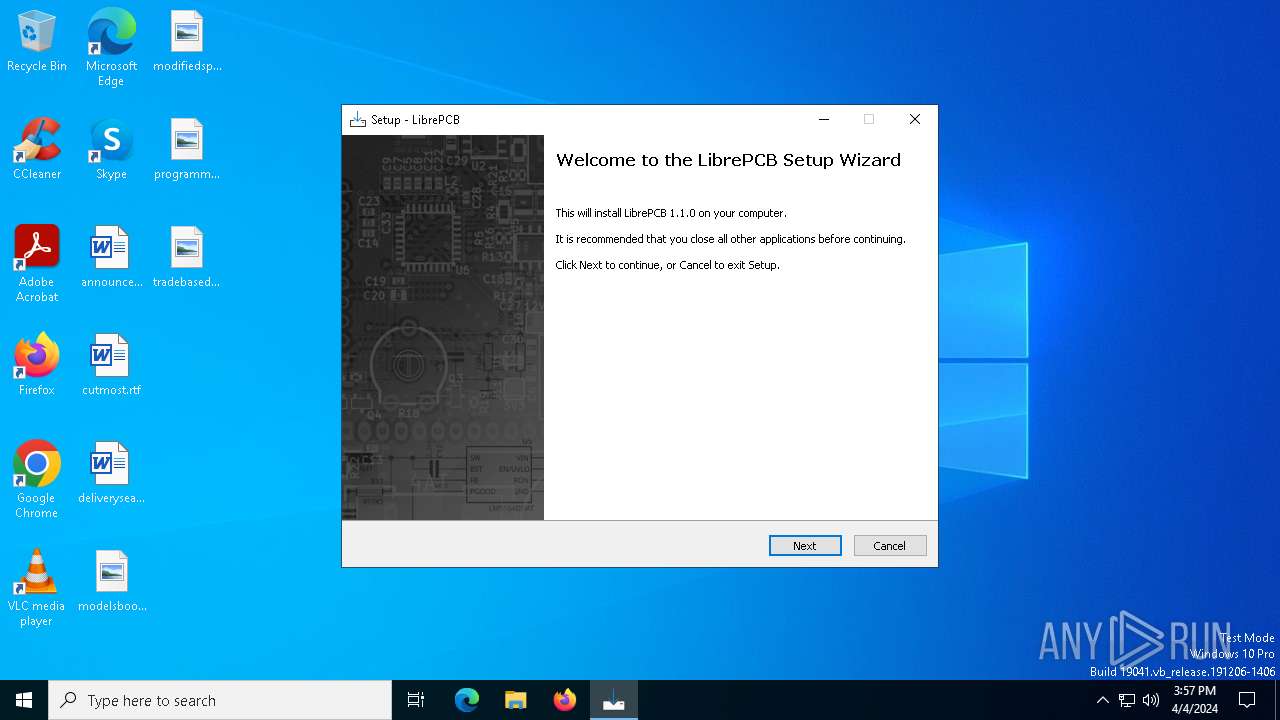Close the Setup - LibrePCB window
The image size is (1280, 720).
[x=914, y=119]
